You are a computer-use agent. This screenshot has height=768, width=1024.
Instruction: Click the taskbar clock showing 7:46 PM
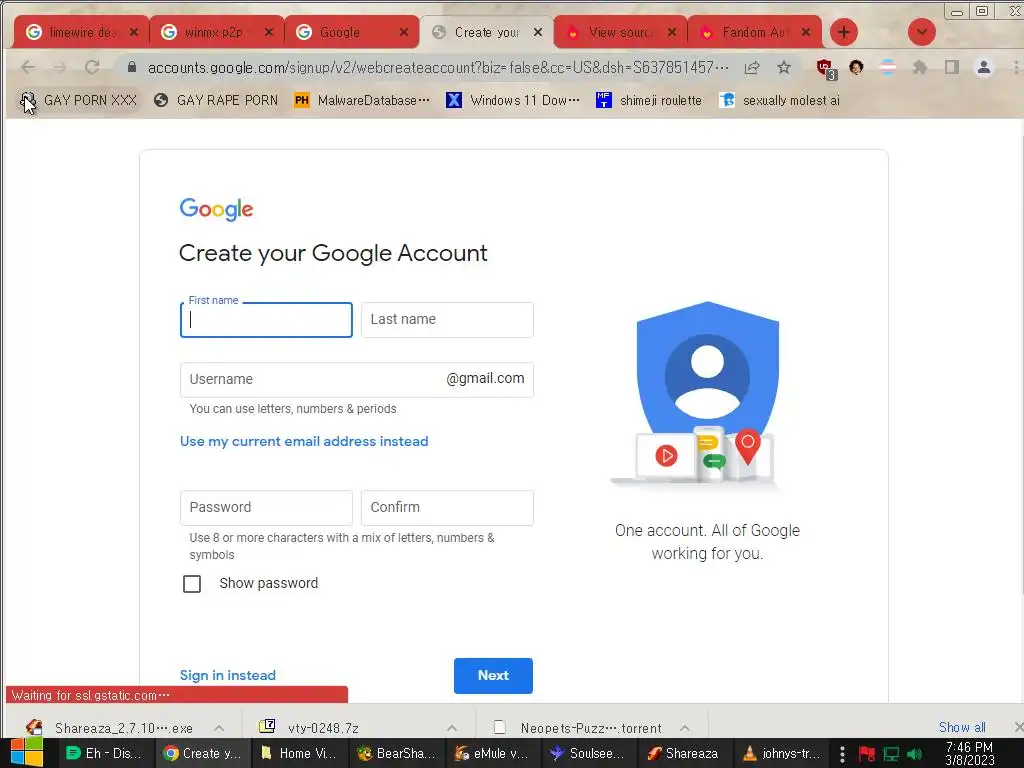click(969, 754)
